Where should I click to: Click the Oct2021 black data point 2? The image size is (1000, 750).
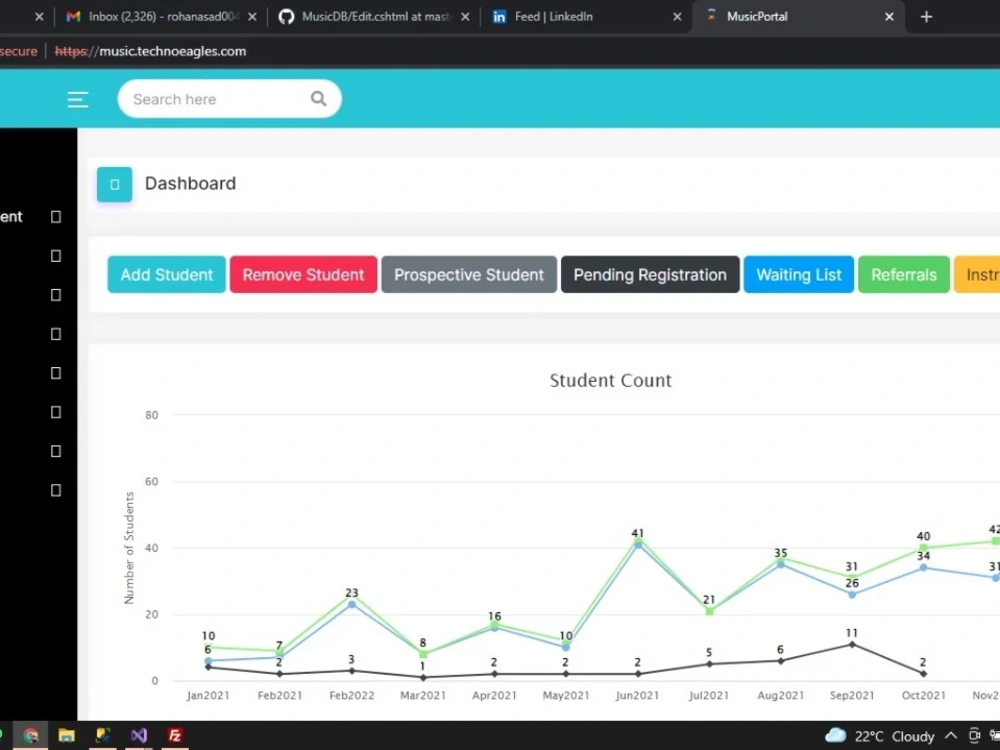923,673
